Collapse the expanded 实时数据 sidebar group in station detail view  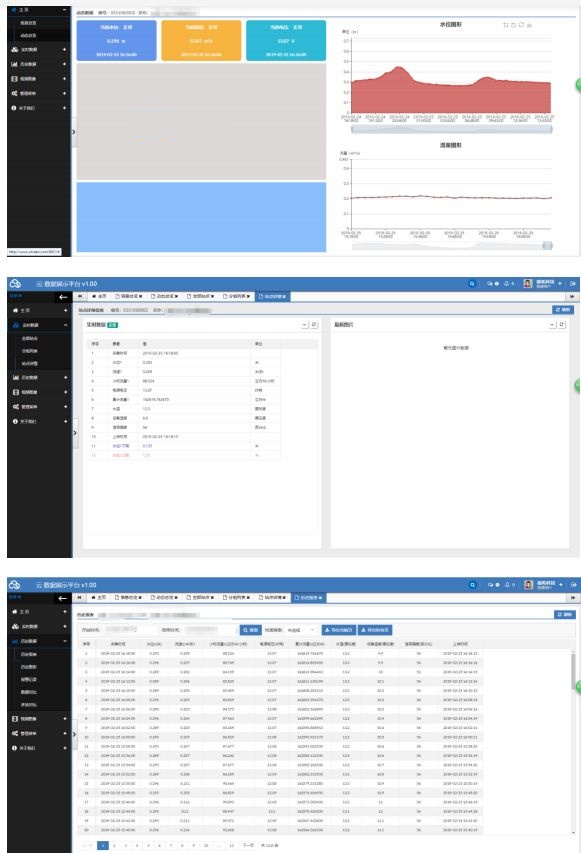[x=39, y=325]
